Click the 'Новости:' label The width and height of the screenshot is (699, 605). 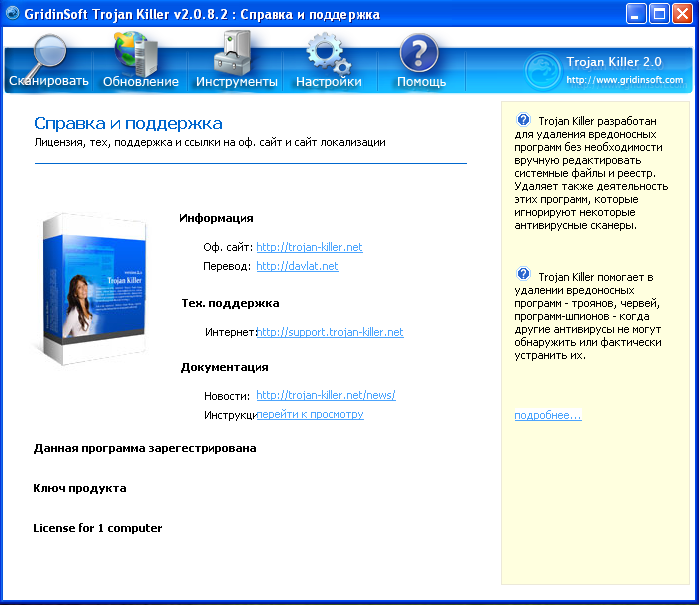227,396
